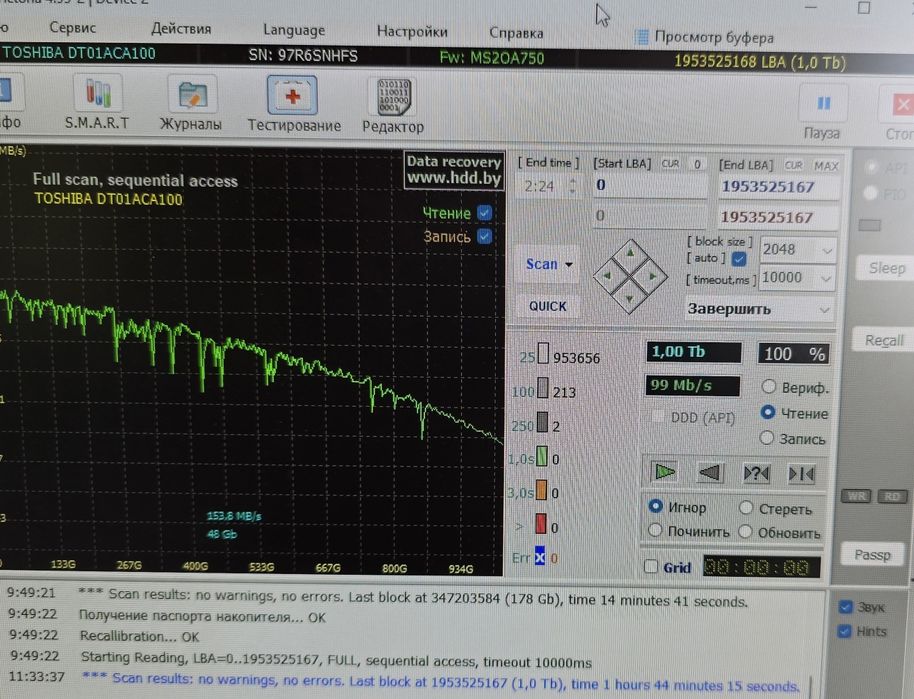This screenshot has height=699, width=914.
Task: Click the www.hdd.by Data recovery link
Action: point(454,170)
